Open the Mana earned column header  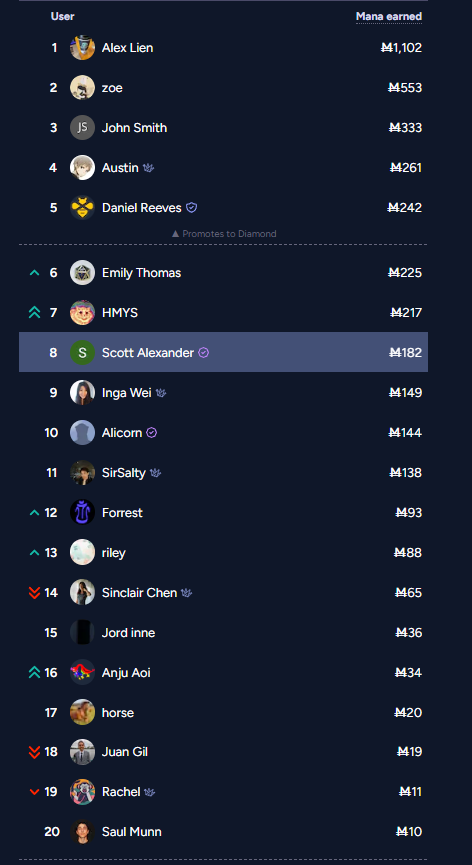click(x=389, y=17)
